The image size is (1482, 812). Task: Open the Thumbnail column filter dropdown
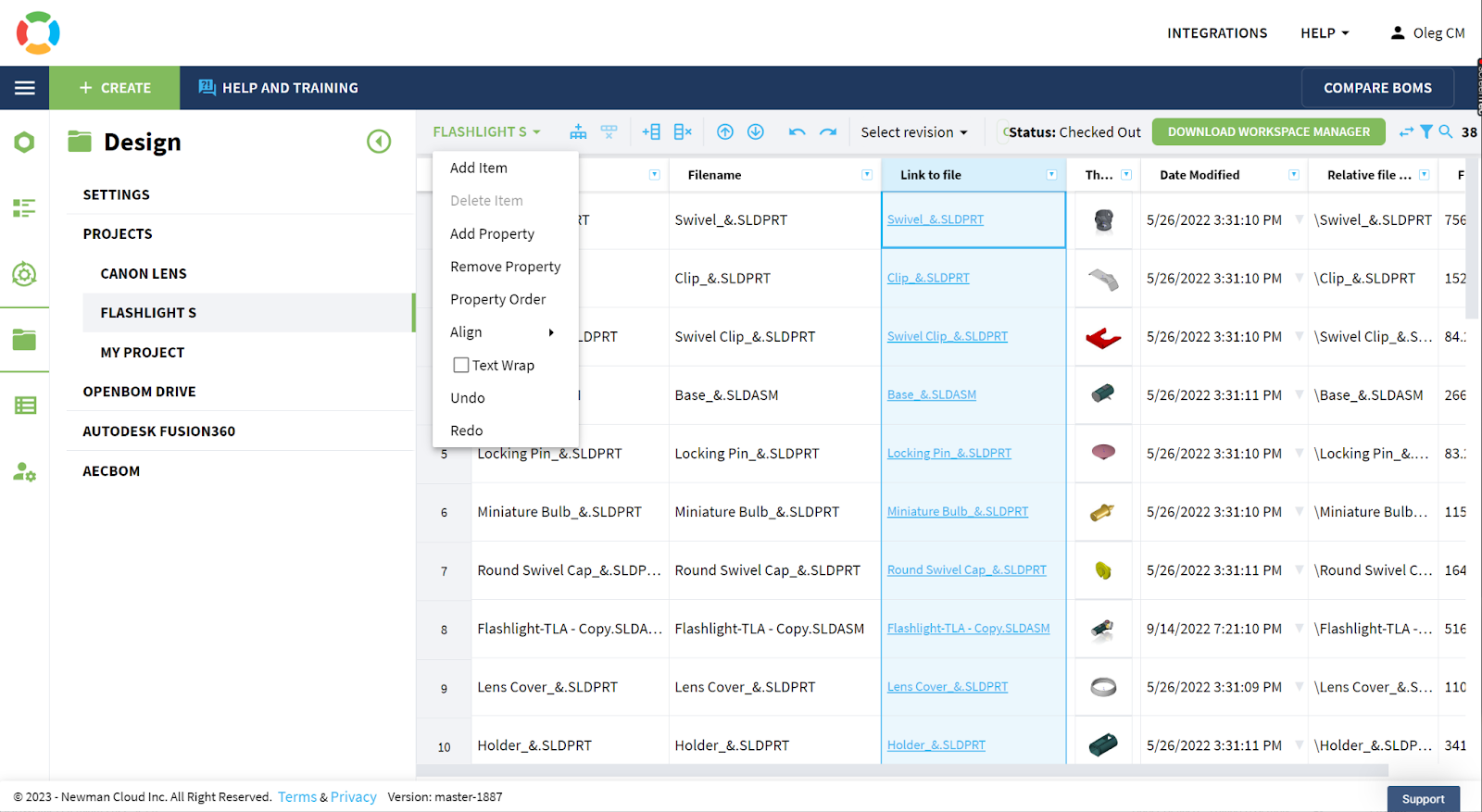[1126, 175]
